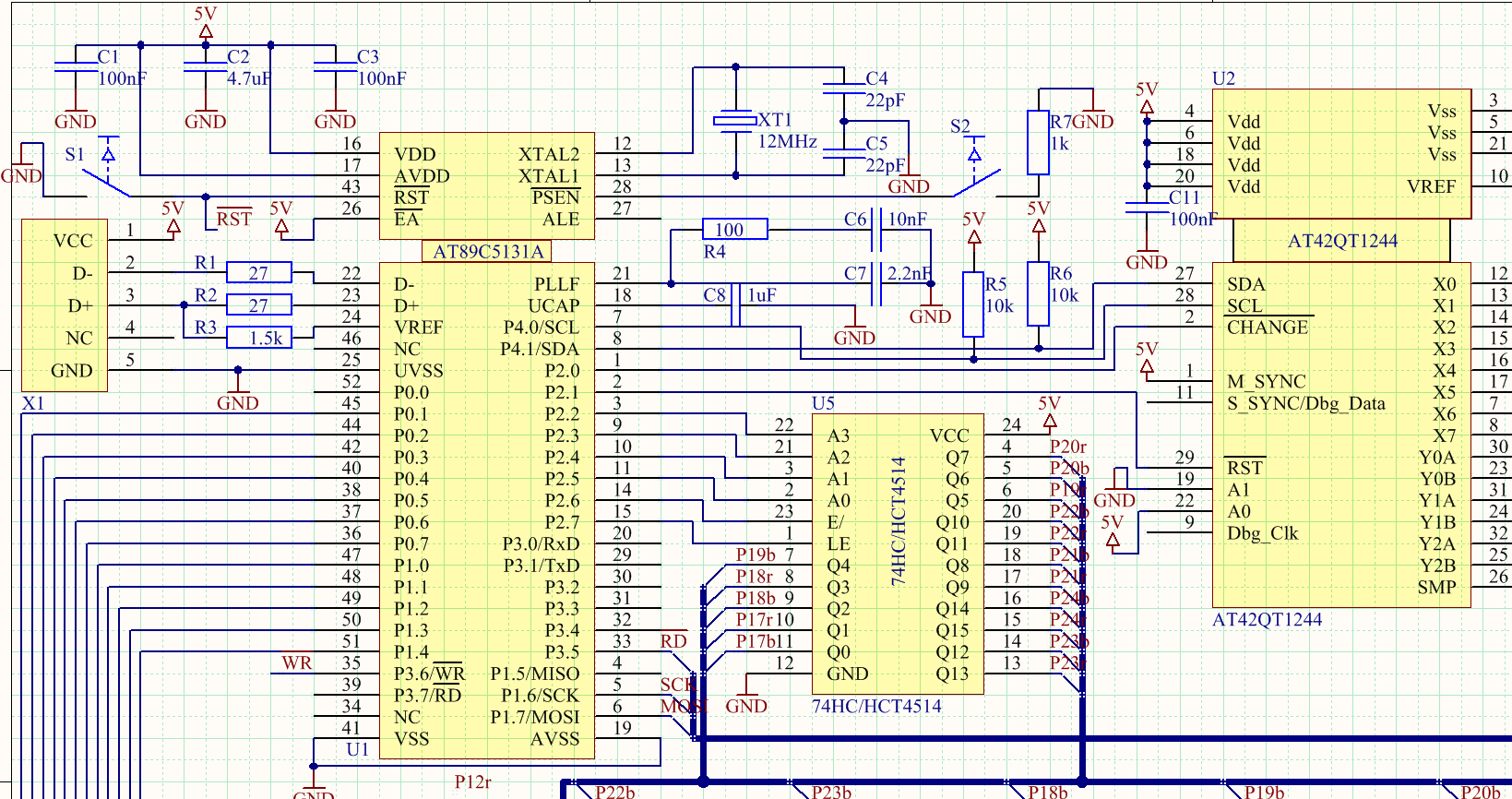Select capacitor C5 22pF symbol
The height and width of the screenshot is (799, 1512).
(844, 153)
